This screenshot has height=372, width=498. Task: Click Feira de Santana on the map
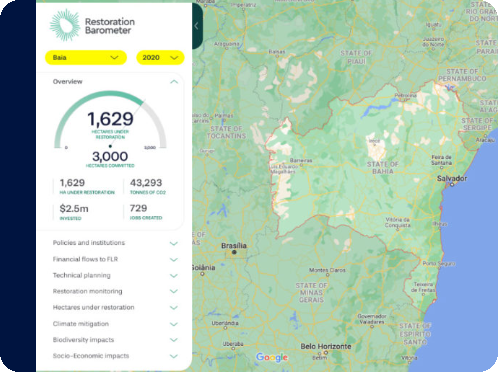[441, 160]
